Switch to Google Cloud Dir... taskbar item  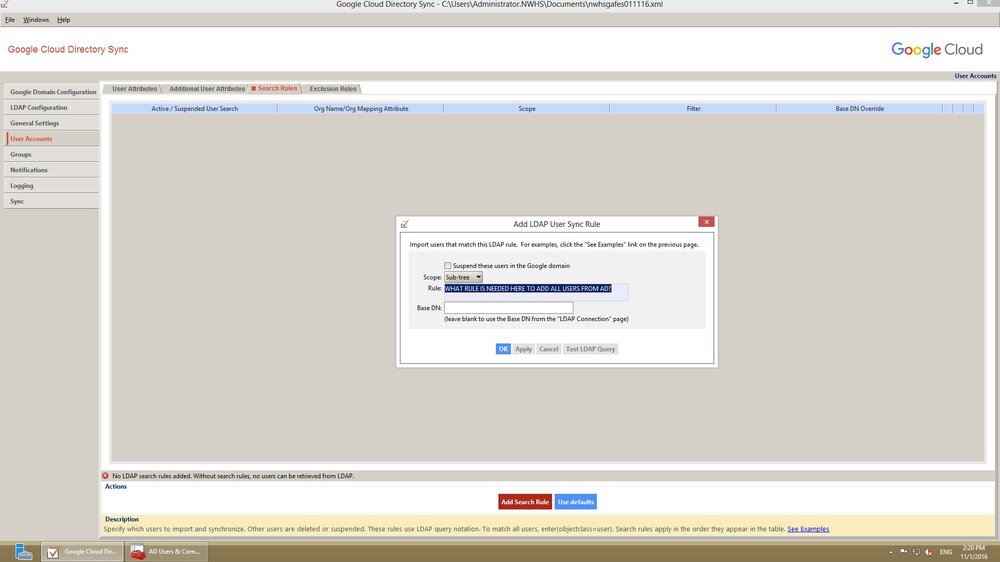pyautogui.click(x=82, y=552)
